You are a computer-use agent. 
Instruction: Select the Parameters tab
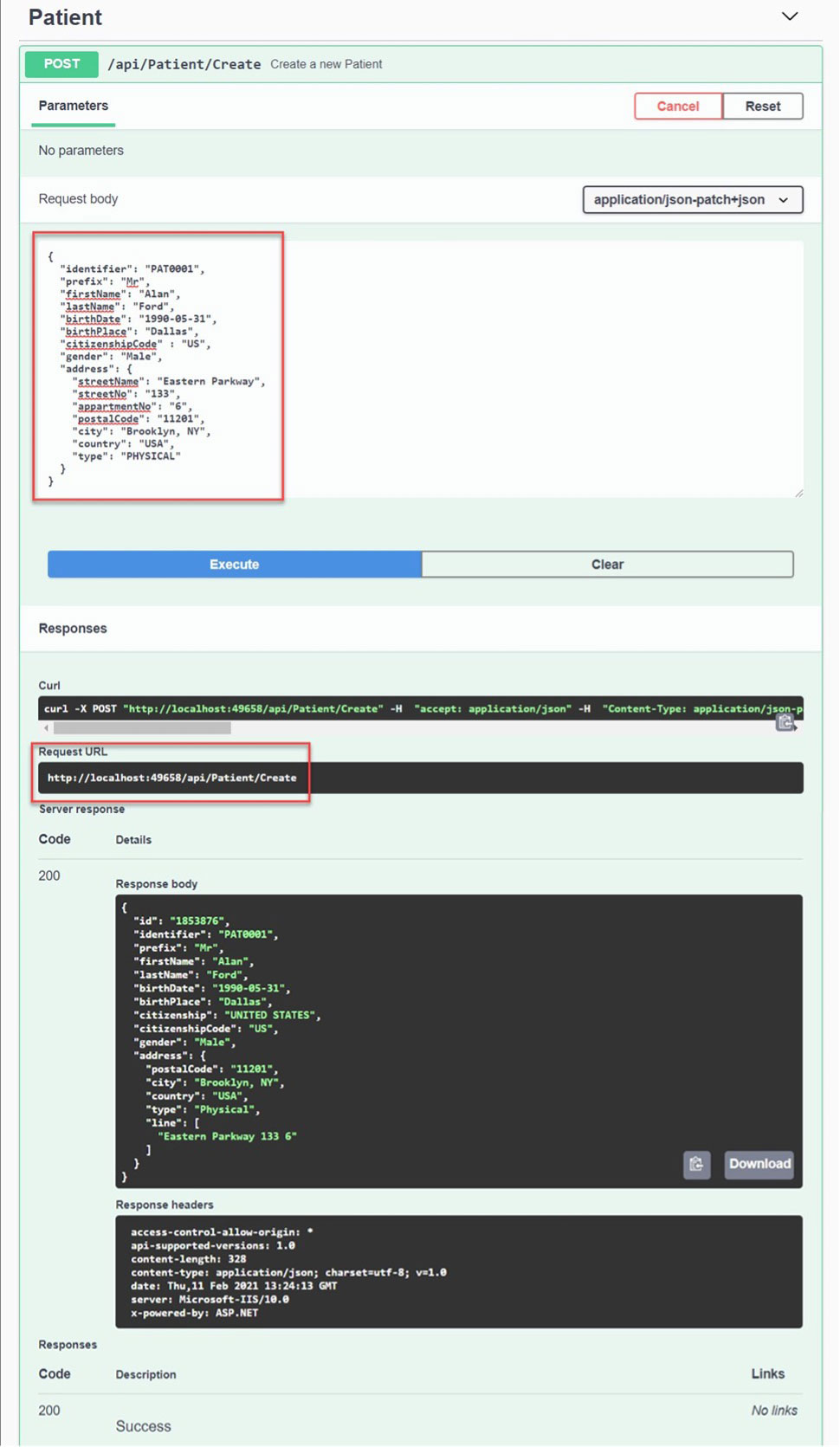coord(74,106)
